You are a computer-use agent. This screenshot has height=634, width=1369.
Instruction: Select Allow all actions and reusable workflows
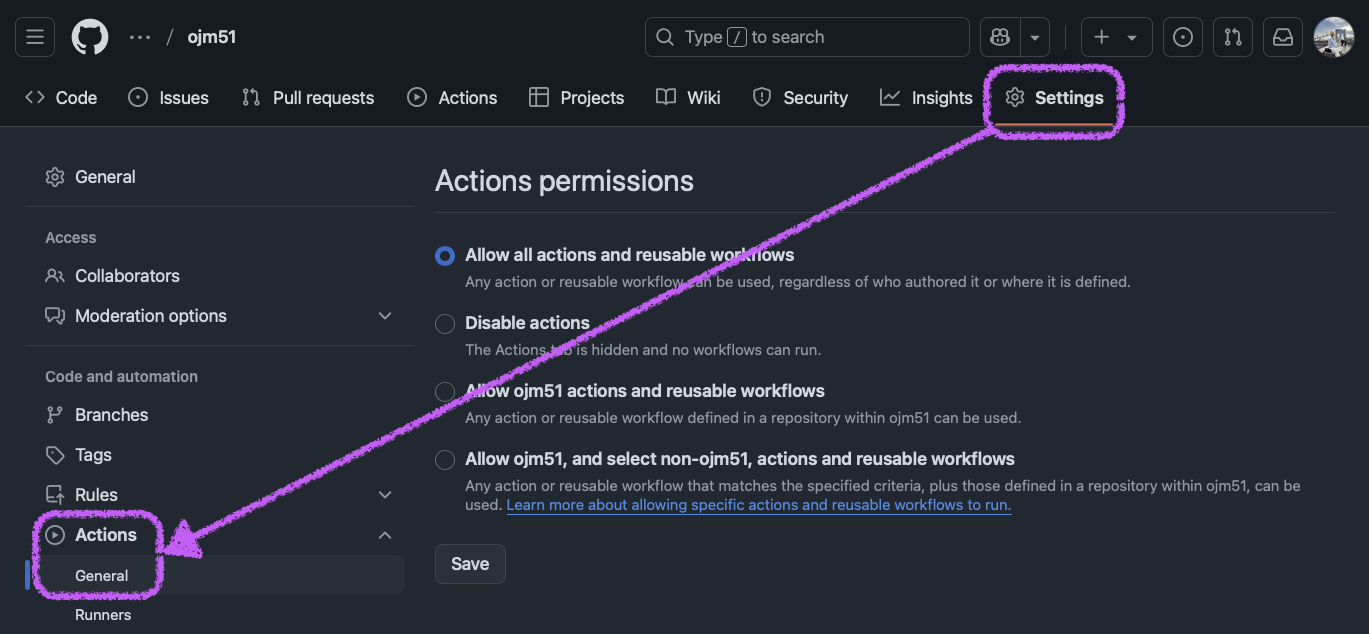tap(445, 255)
